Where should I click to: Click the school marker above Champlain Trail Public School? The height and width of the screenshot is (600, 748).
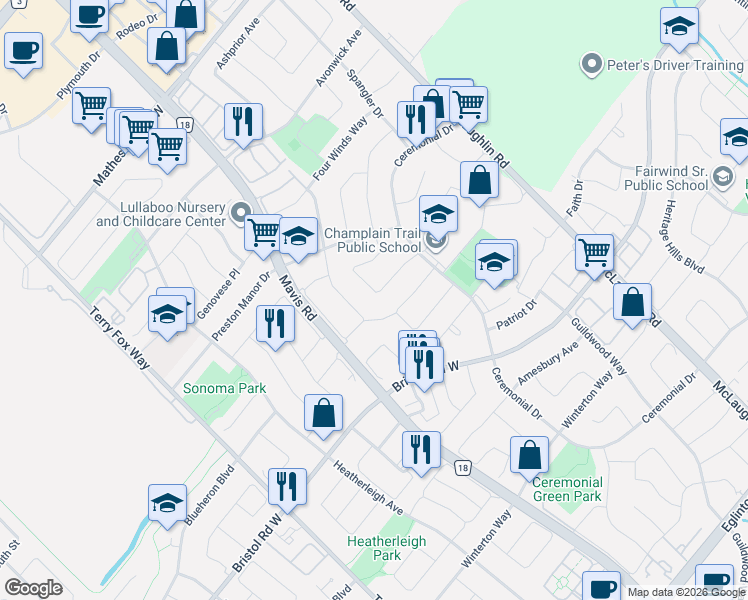click(438, 214)
